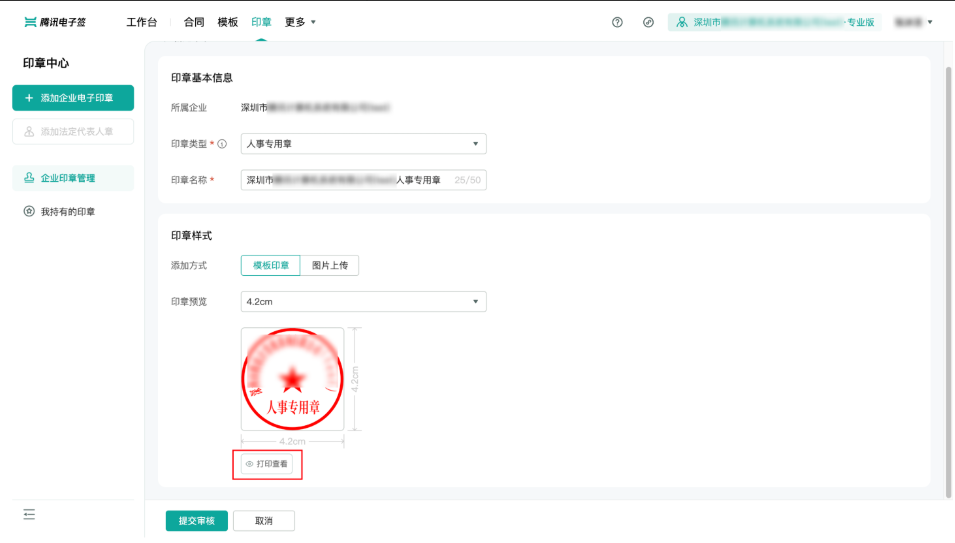Open the help question mark icon
This screenshot has height=543, width=955.
(x=617, y=22)
